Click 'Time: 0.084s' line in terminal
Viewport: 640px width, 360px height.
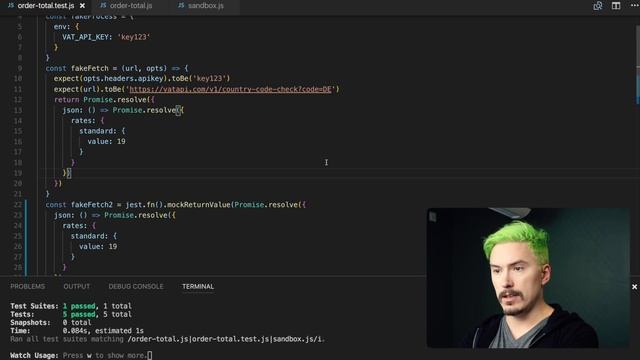coord(77,331)
